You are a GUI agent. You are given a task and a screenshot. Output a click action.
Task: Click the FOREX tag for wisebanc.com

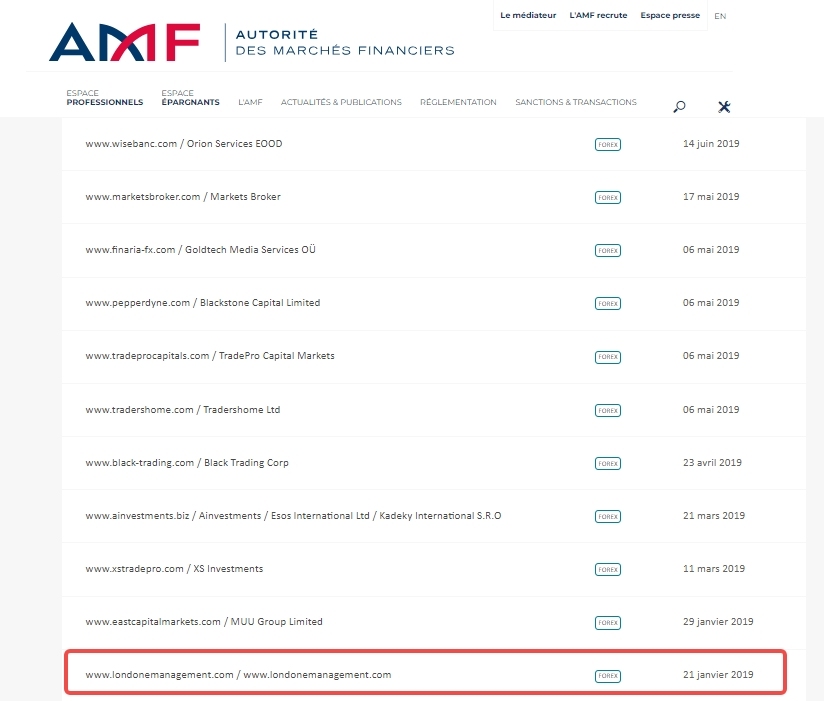tap(607, 144)
